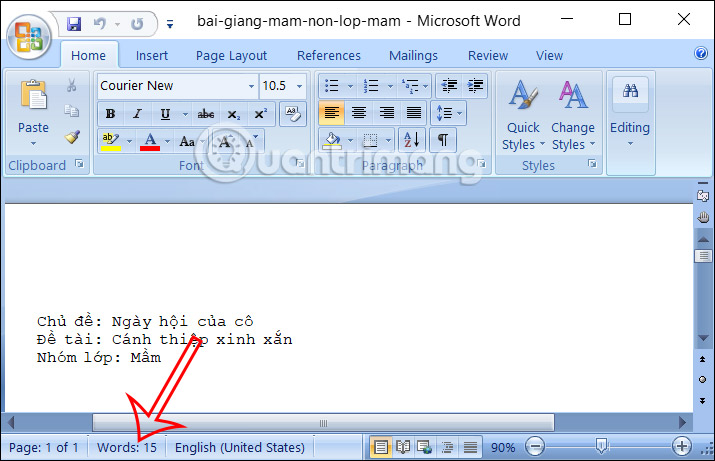Toggle Italic formatting
The width and height of the screenshot is (715, 461).
point(137,114)
